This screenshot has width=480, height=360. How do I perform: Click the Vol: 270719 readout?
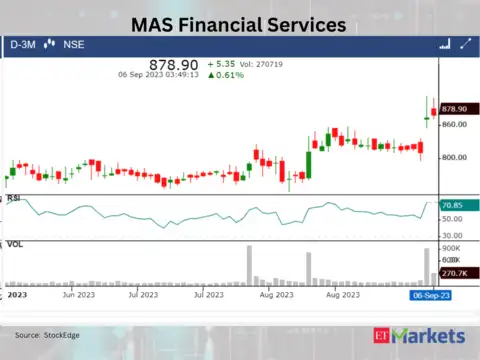point(261,64)
